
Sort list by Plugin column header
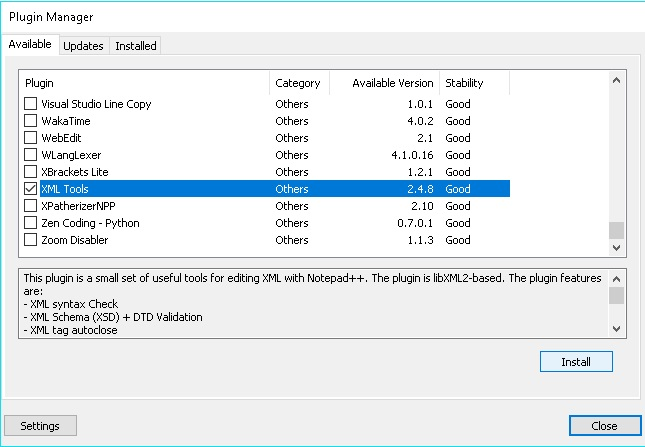point(144,83)
